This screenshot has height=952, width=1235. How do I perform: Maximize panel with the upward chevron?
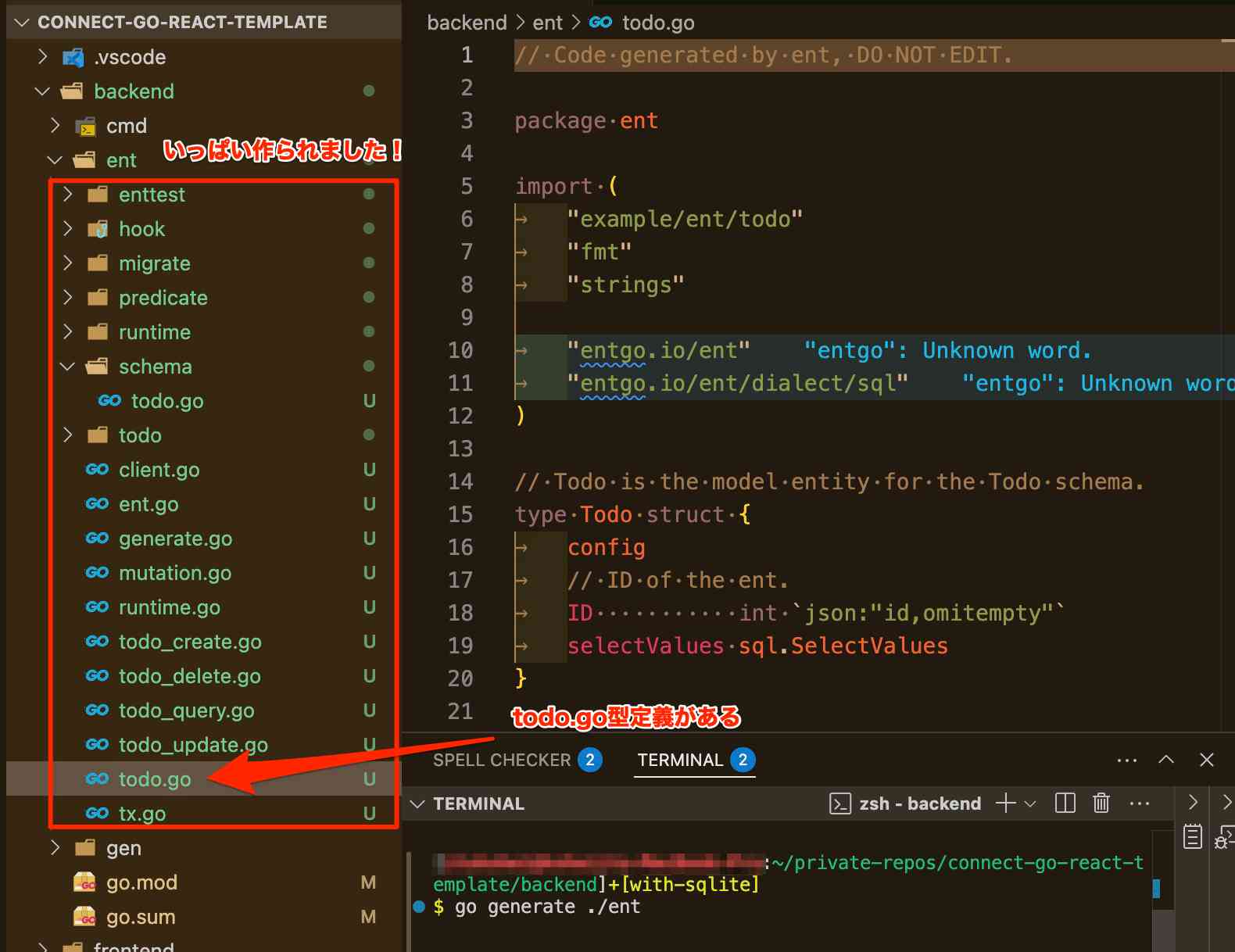[x=1166, y=760]
